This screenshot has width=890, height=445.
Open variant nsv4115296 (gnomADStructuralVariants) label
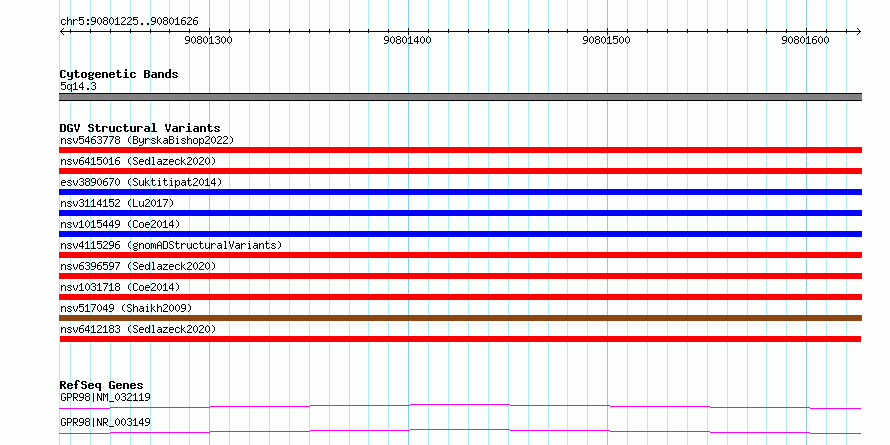(x=171, y=245)
